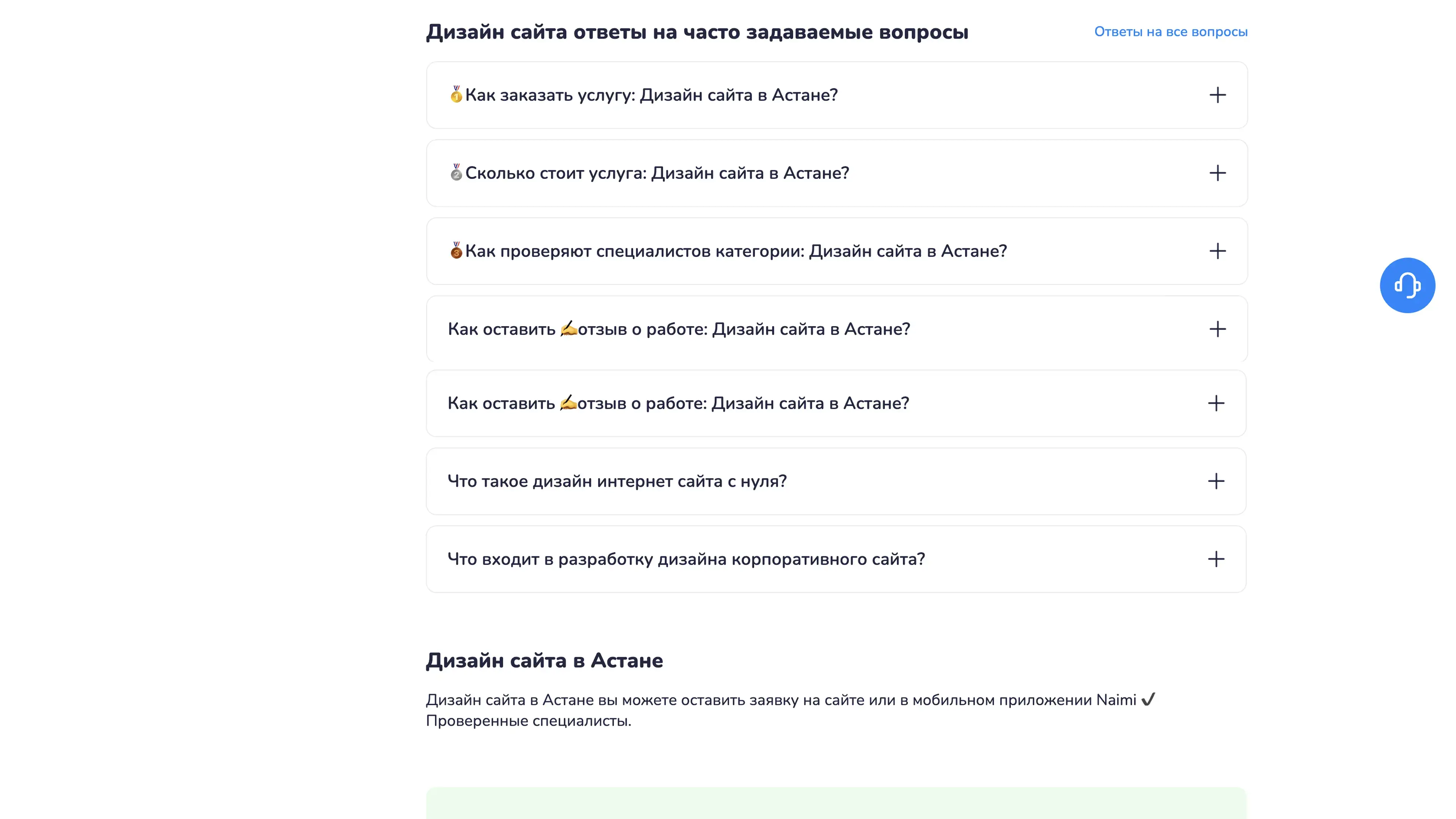Open the support headset chat button
This screenshot has height=819, width=1456.
point(1407,285)
